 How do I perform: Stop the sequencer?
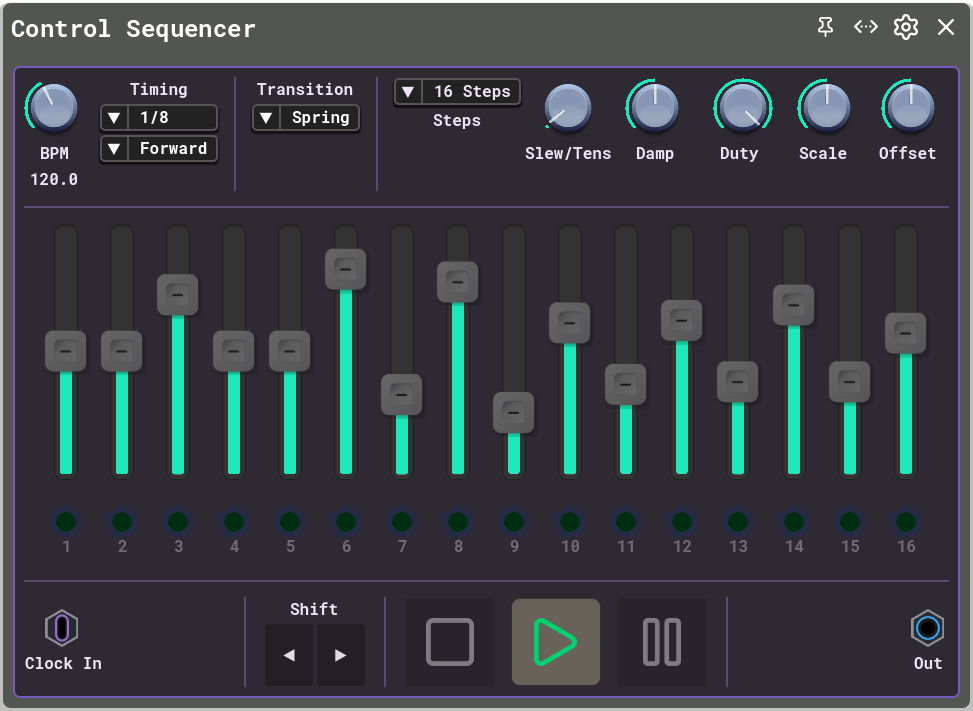click(450, 642)
